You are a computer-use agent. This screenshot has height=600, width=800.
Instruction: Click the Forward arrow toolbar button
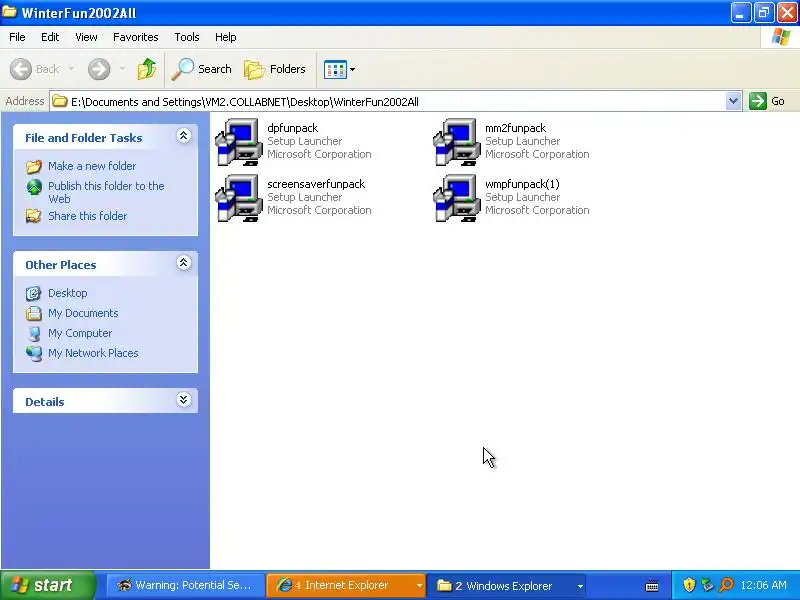pos(99,69)
